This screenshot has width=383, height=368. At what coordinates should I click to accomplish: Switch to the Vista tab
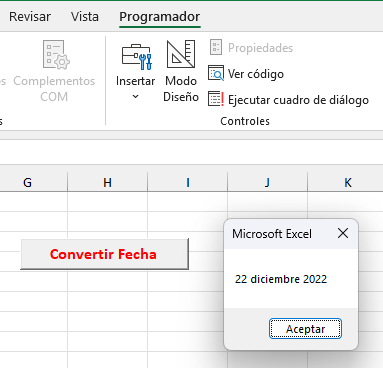click(x=85, y=17)
